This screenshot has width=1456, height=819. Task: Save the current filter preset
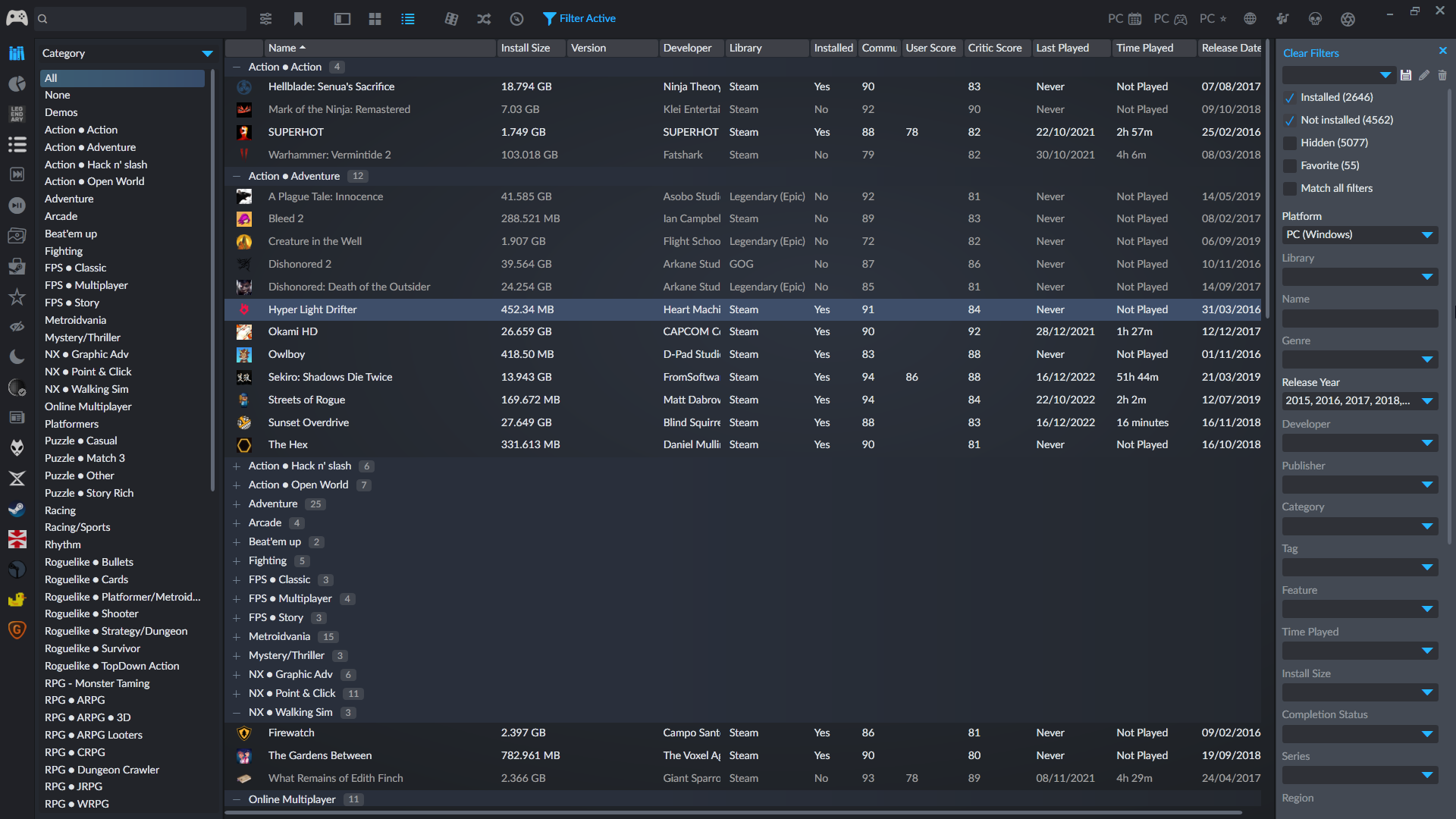click(x=1406, y=75)
